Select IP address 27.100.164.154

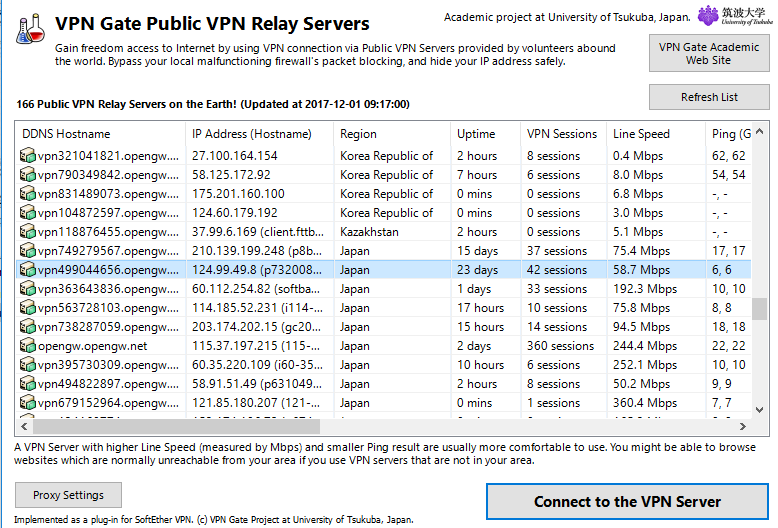pos(235,156)
